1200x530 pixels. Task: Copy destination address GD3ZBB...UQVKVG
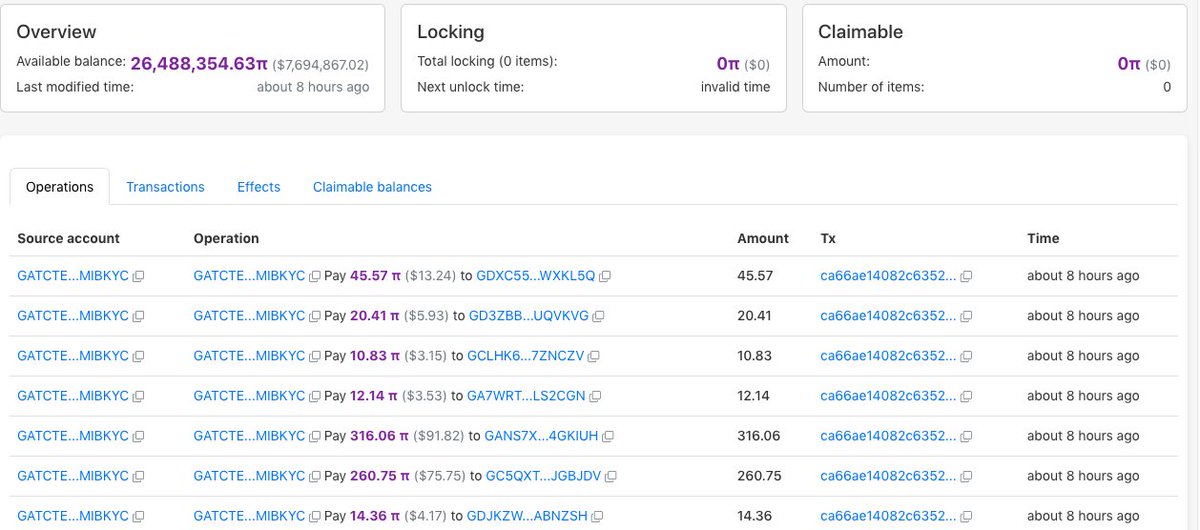click(x=598, y=316)
